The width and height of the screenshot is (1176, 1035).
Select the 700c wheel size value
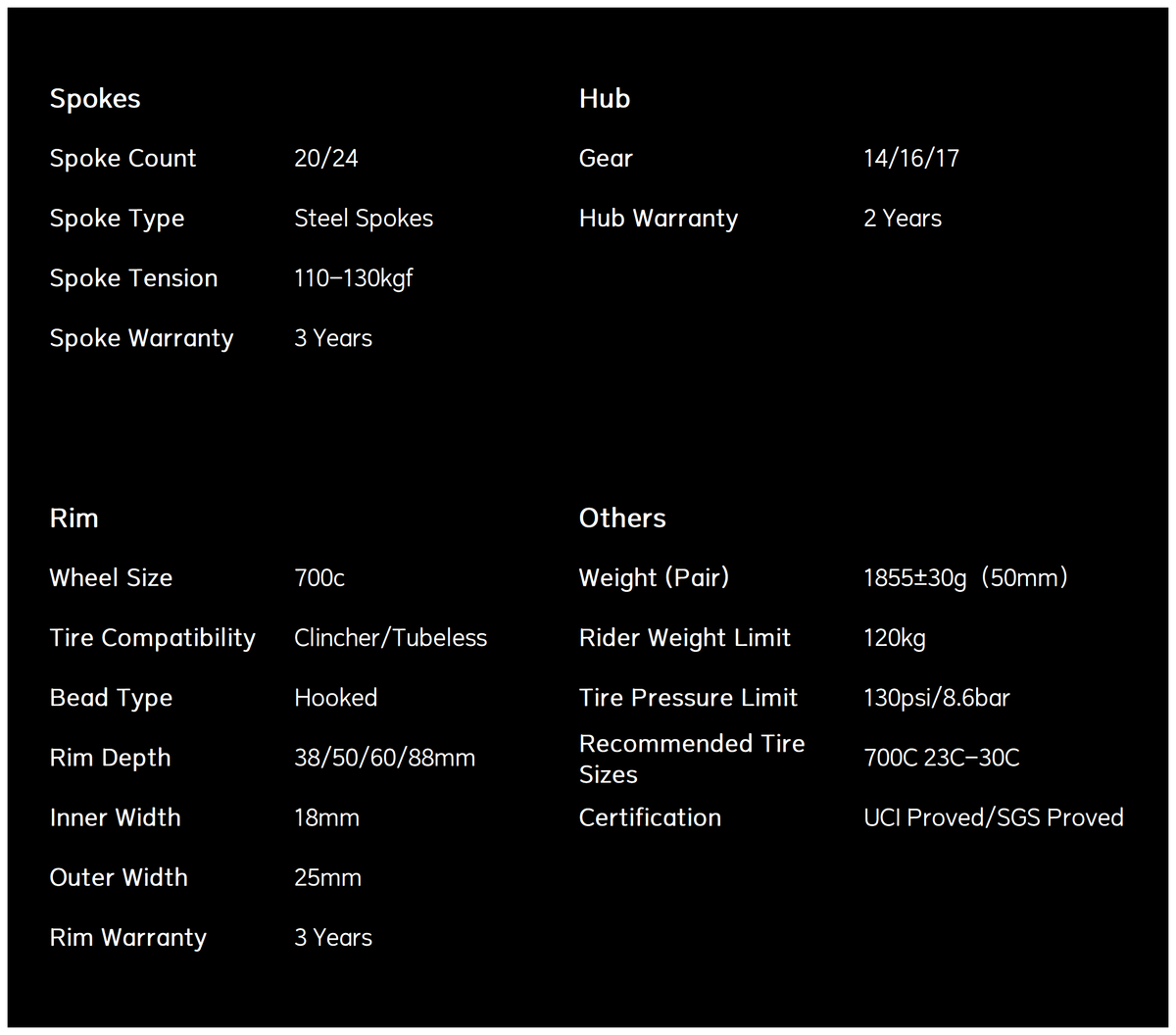[319, 578]
